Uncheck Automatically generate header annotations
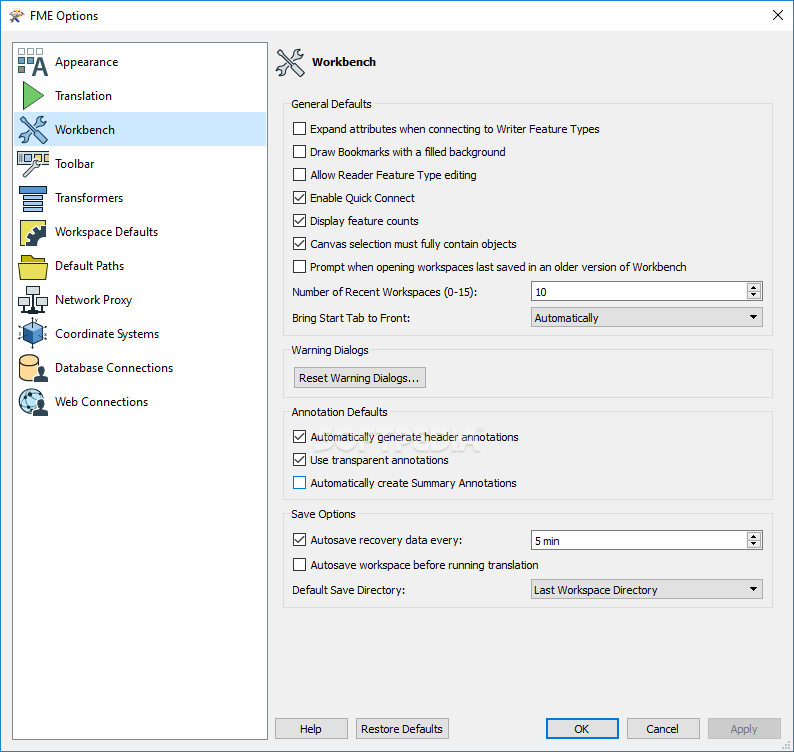Screen dimensions: 794x752 (299, 437)
